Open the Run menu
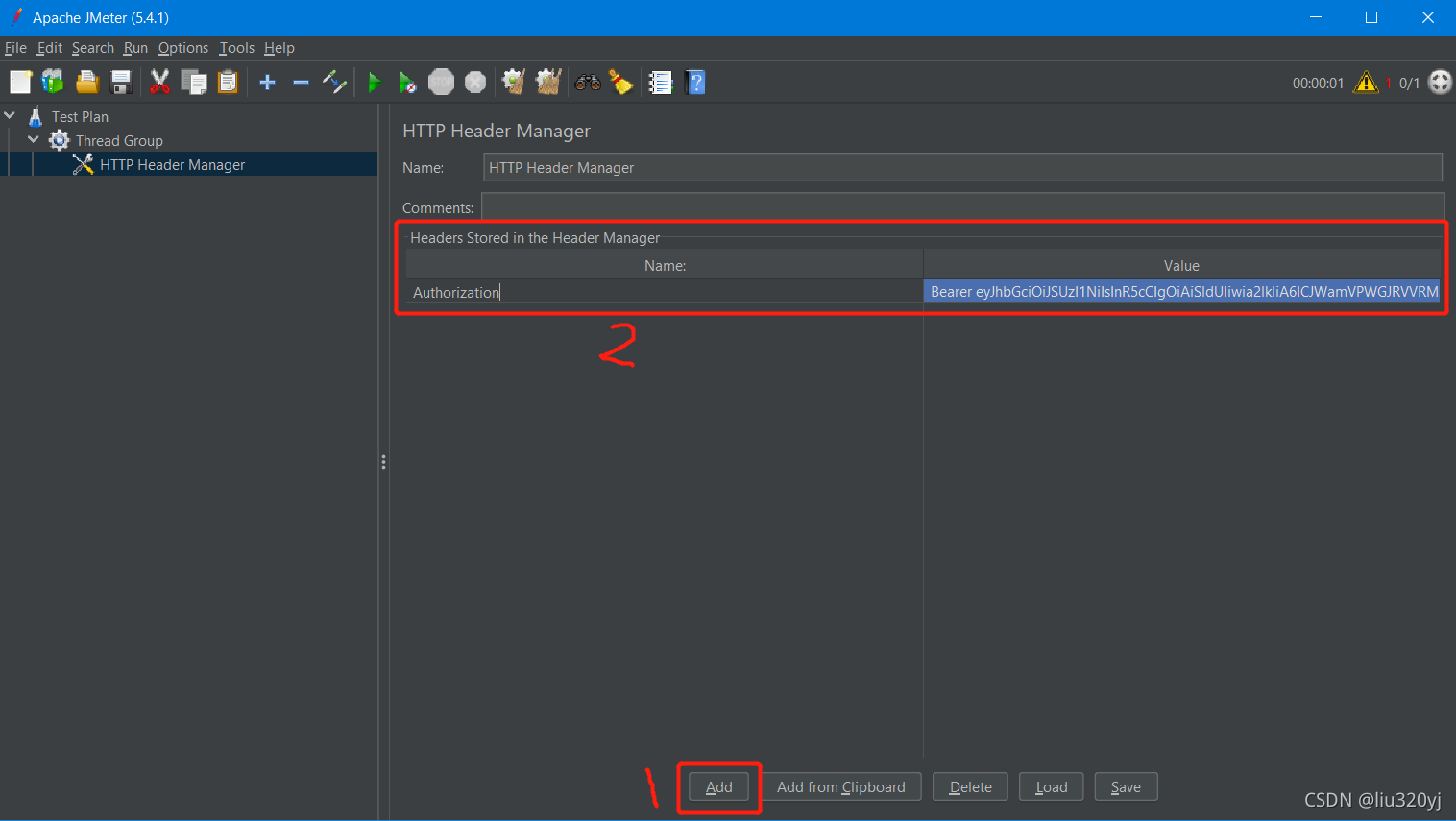1456x821 pixels. [x=135, y=48]
